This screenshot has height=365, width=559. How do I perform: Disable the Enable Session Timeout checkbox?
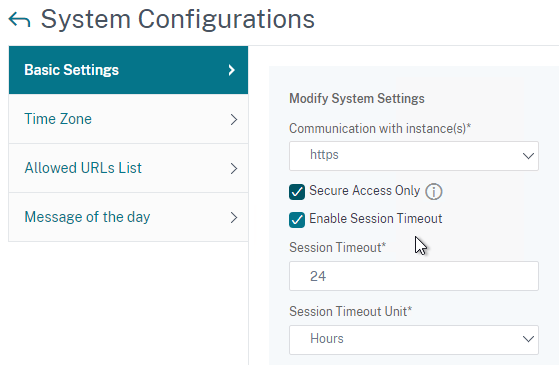(297, 220)
